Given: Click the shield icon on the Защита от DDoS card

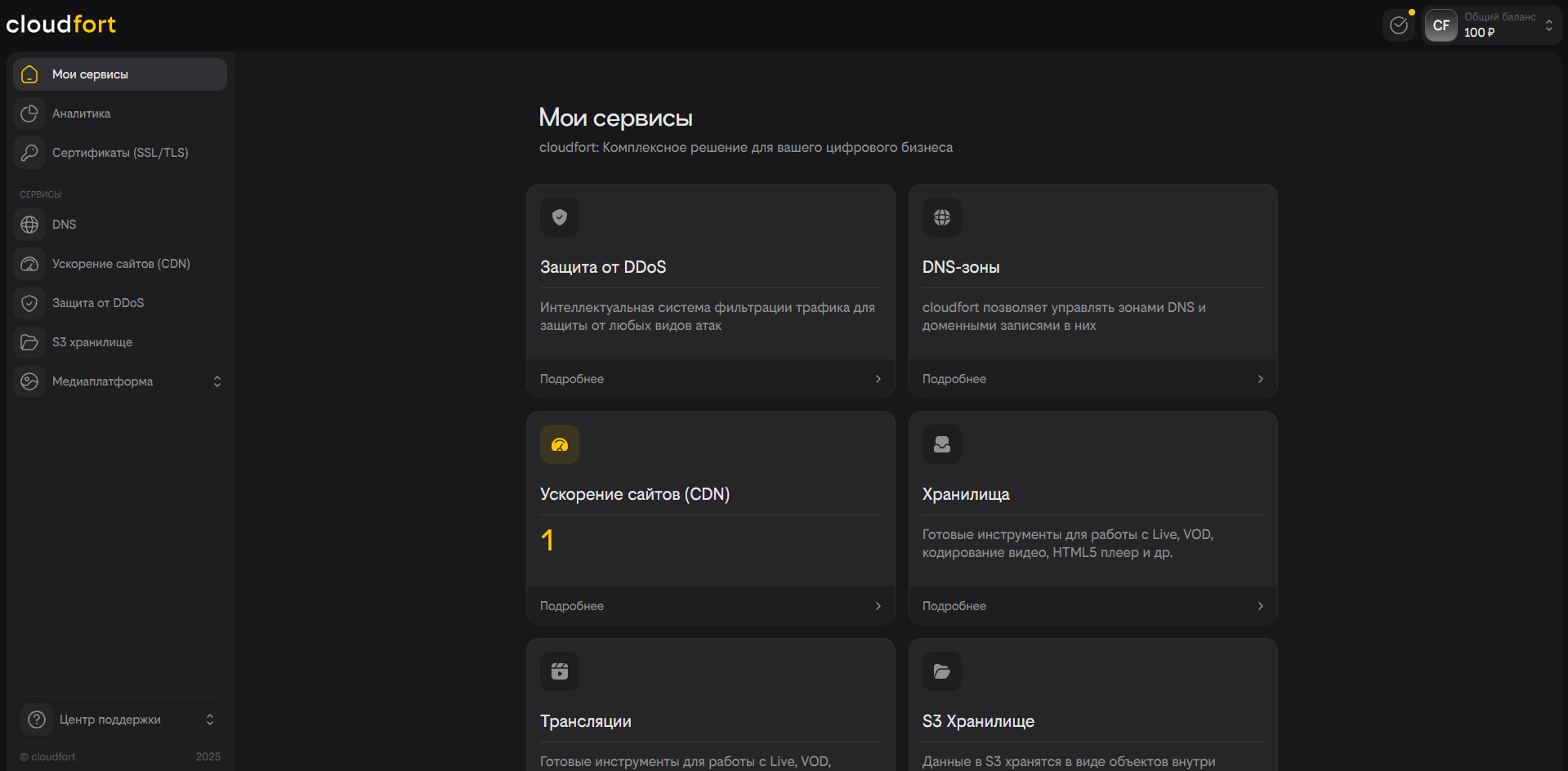Looking at the screenshot, I should 560,217.
